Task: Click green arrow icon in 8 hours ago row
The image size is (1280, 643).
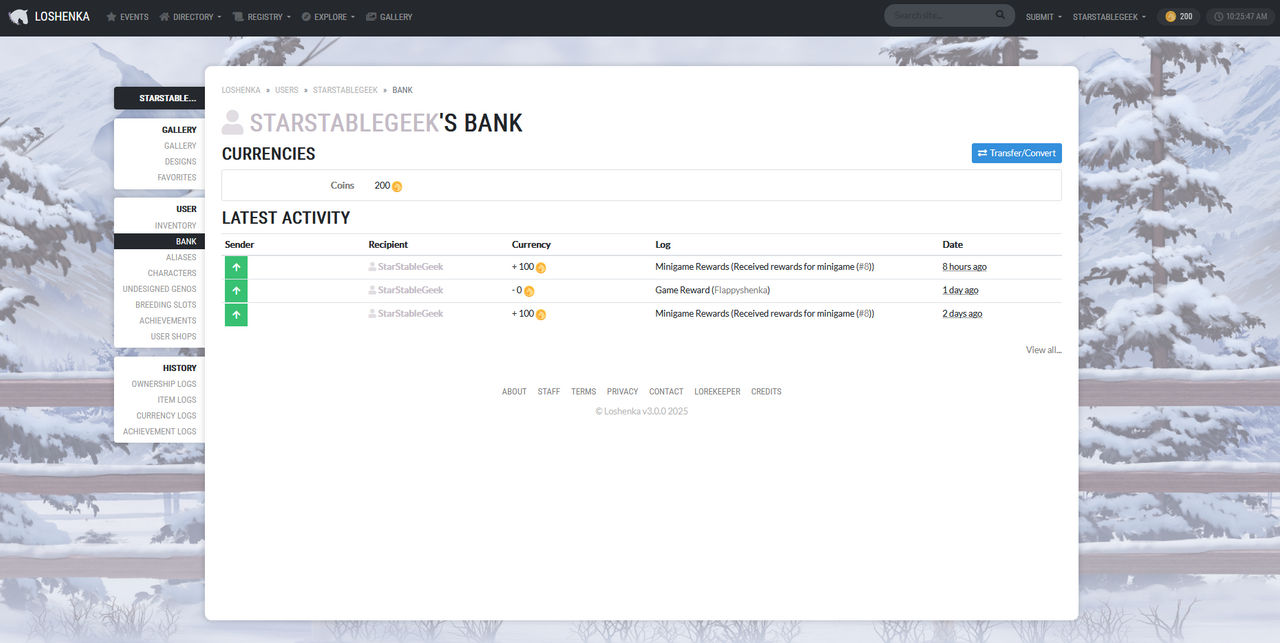Action: pyautogui.click(x=236, y=267)
